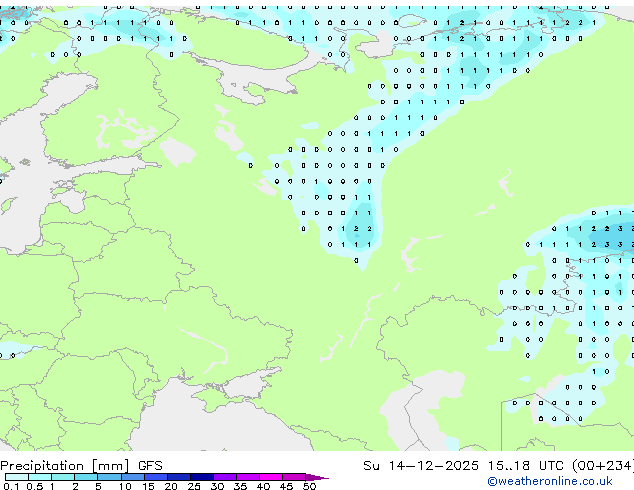This screenshot has height=490, width=634.
Task: Click the 30–35 mm purple legend swatch
Action: (x=225, y=477)
